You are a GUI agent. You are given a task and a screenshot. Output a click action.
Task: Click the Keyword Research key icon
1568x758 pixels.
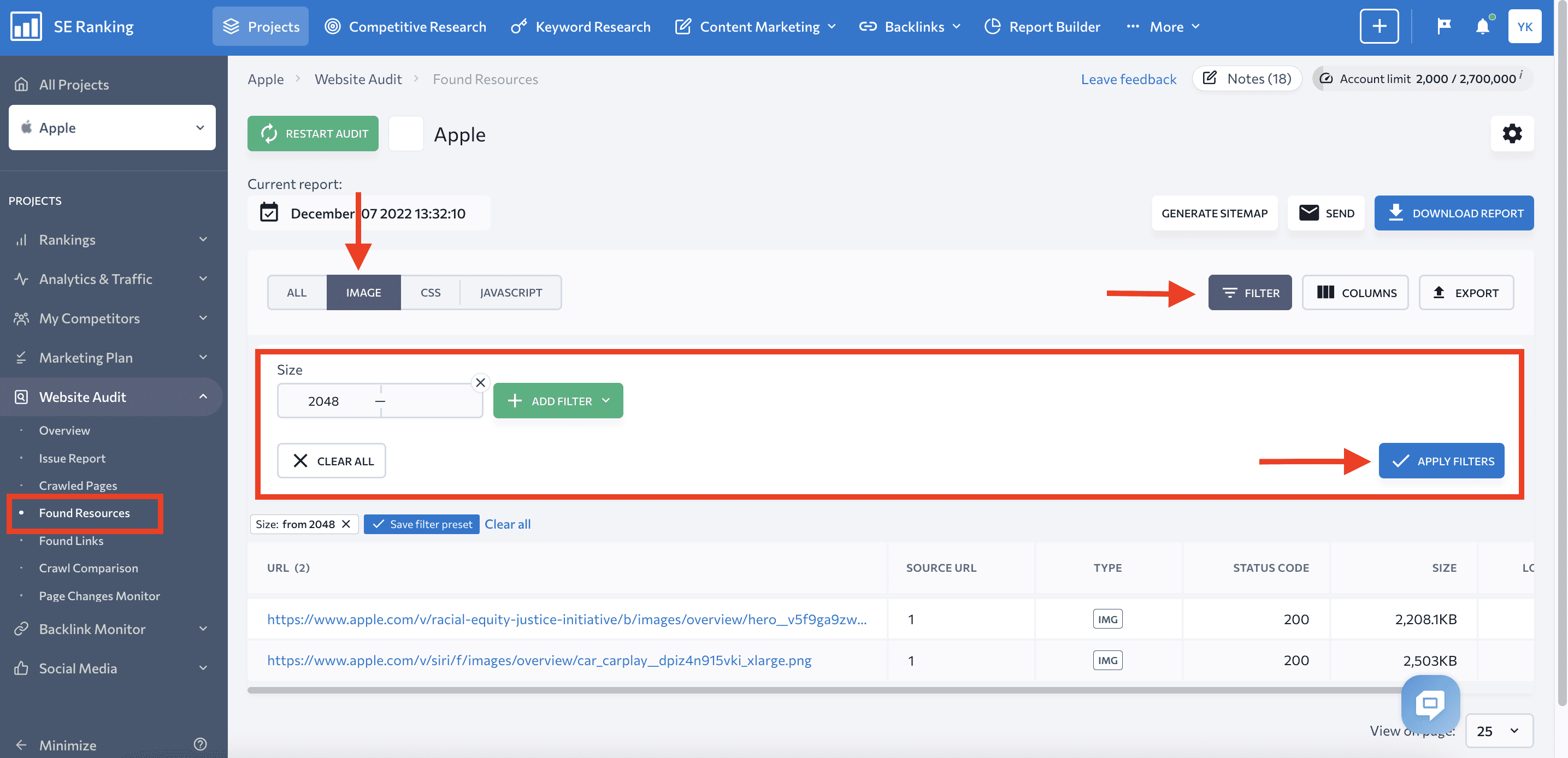[x=518, y=26]
